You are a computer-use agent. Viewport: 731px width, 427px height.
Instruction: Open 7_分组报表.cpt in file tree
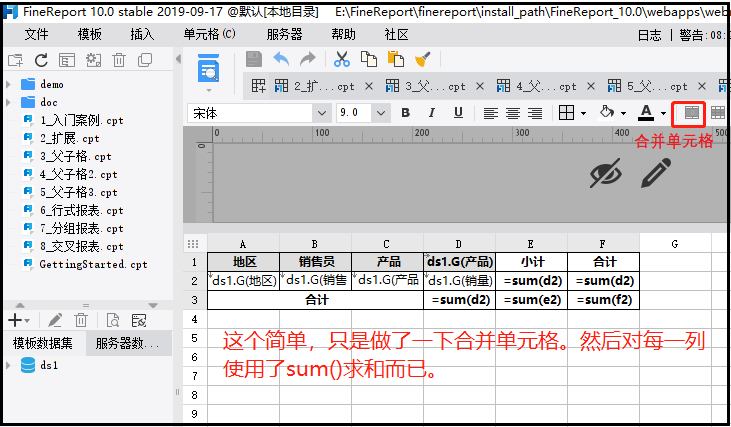81,228
